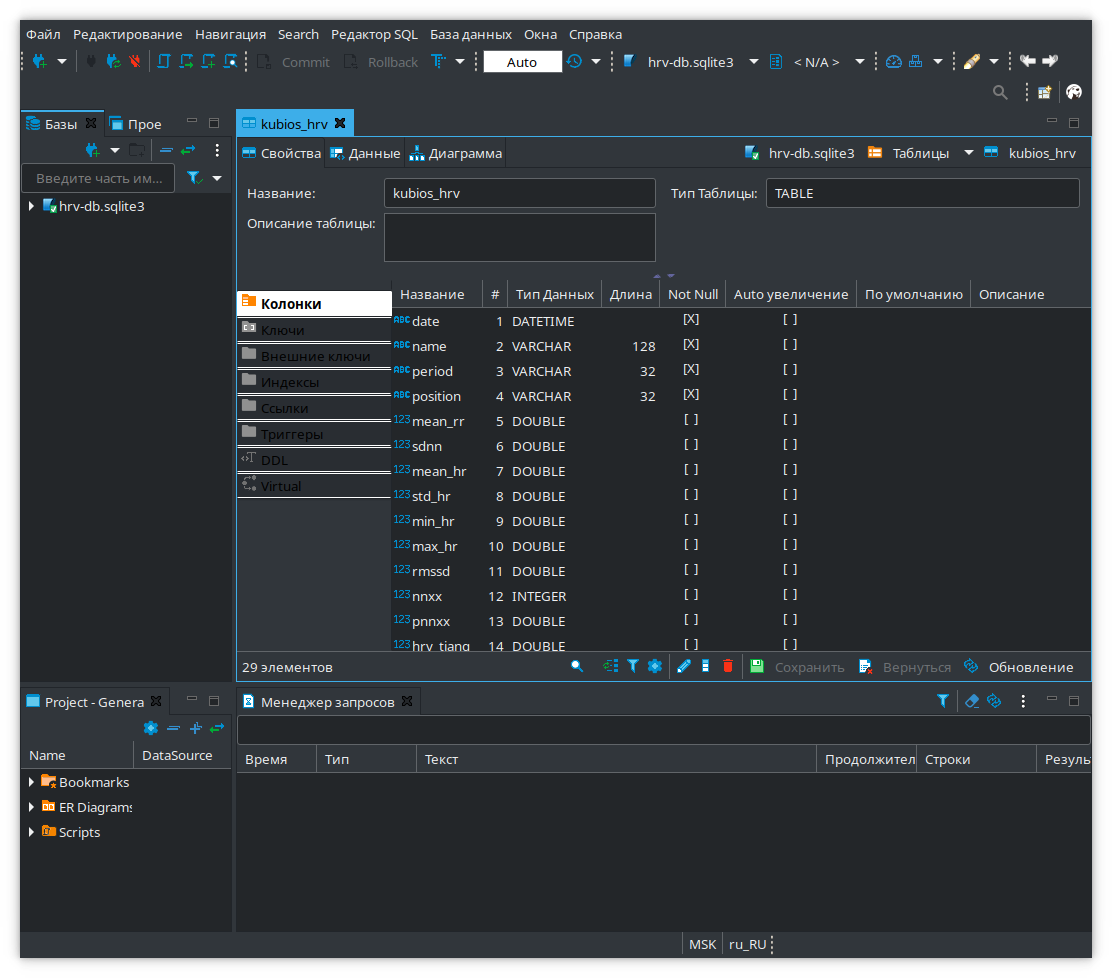Viewport: 1112px width, 978px height.
Task: Open the dashboard gauge icon in toolbar
Action: [x=894, y=62]
